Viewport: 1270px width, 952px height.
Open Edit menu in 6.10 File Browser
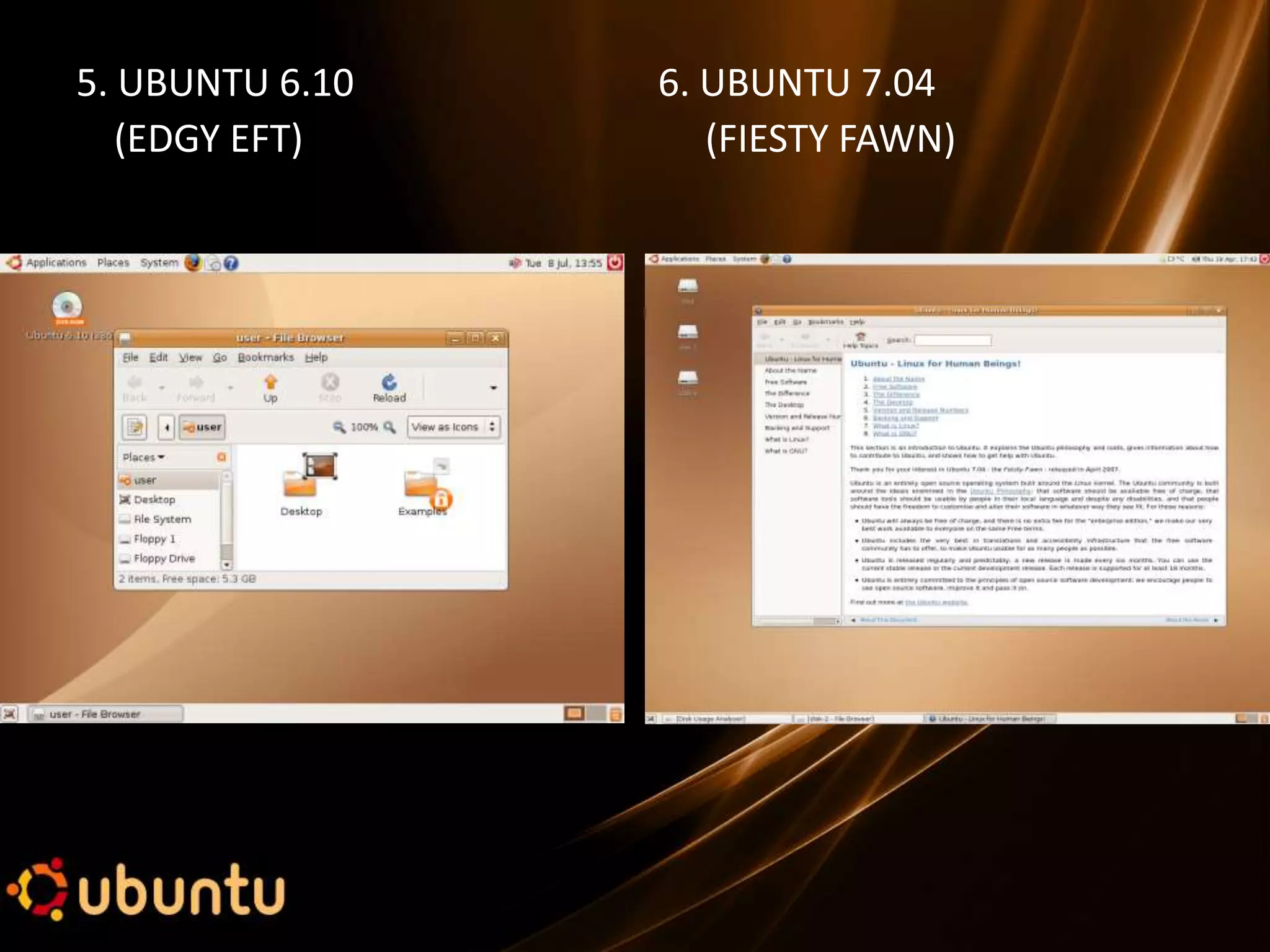point(158,358)
